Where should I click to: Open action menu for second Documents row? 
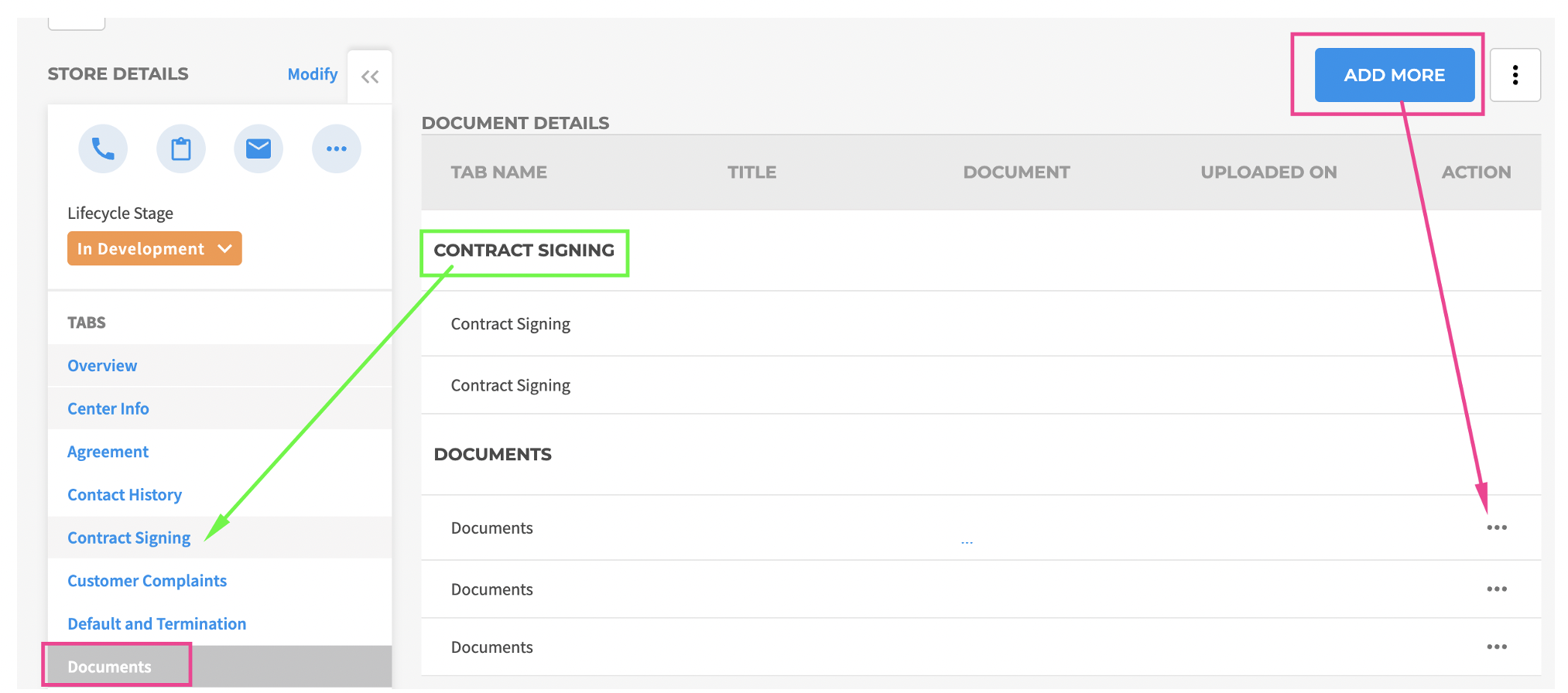[x=1496, y=589]
